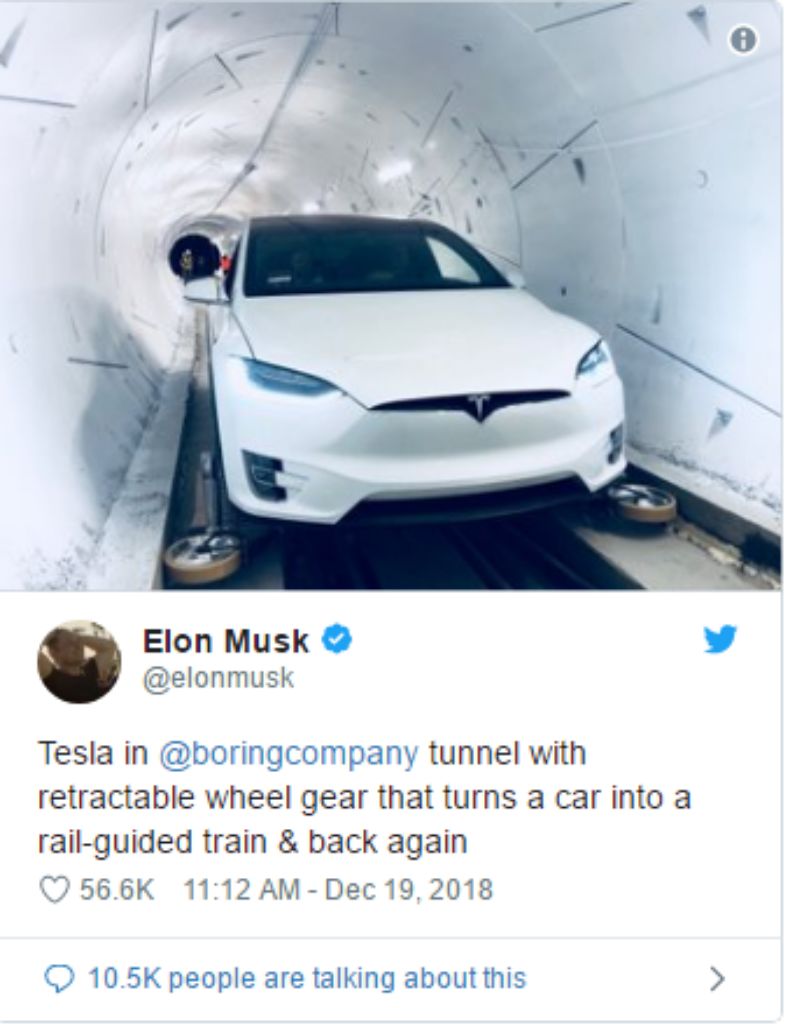Screen dimensions: 790x1030
Task: Open the @boringcompany mention
Action: click(x=288, y=753)
